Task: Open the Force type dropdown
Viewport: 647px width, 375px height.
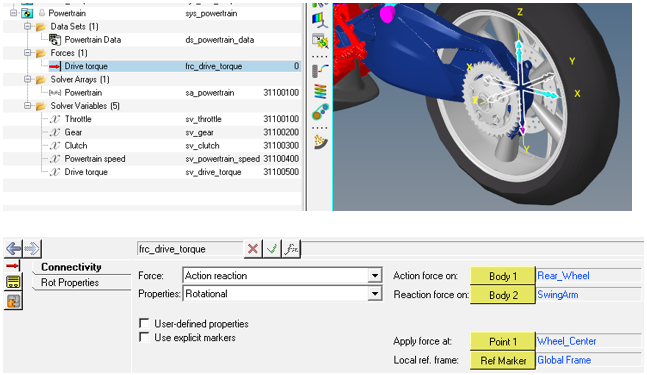Action: 375,276
